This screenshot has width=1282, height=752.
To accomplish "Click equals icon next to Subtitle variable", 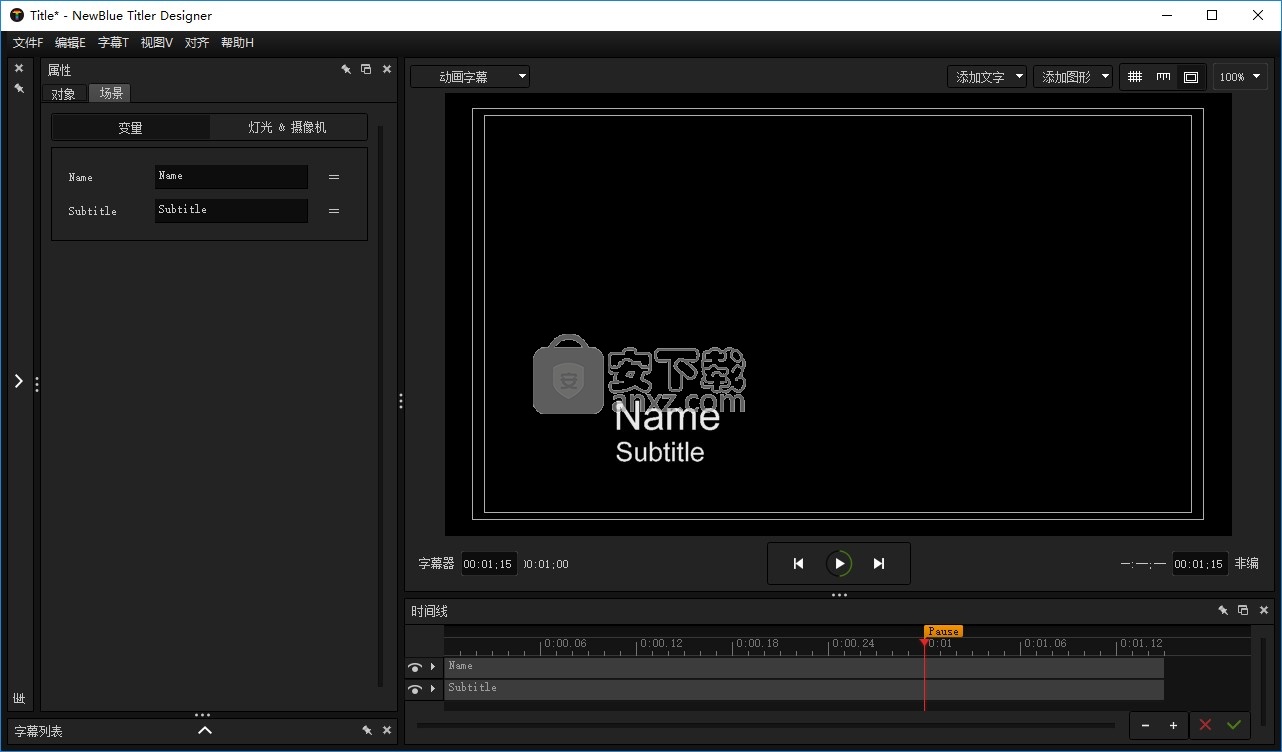I will 334,211.
